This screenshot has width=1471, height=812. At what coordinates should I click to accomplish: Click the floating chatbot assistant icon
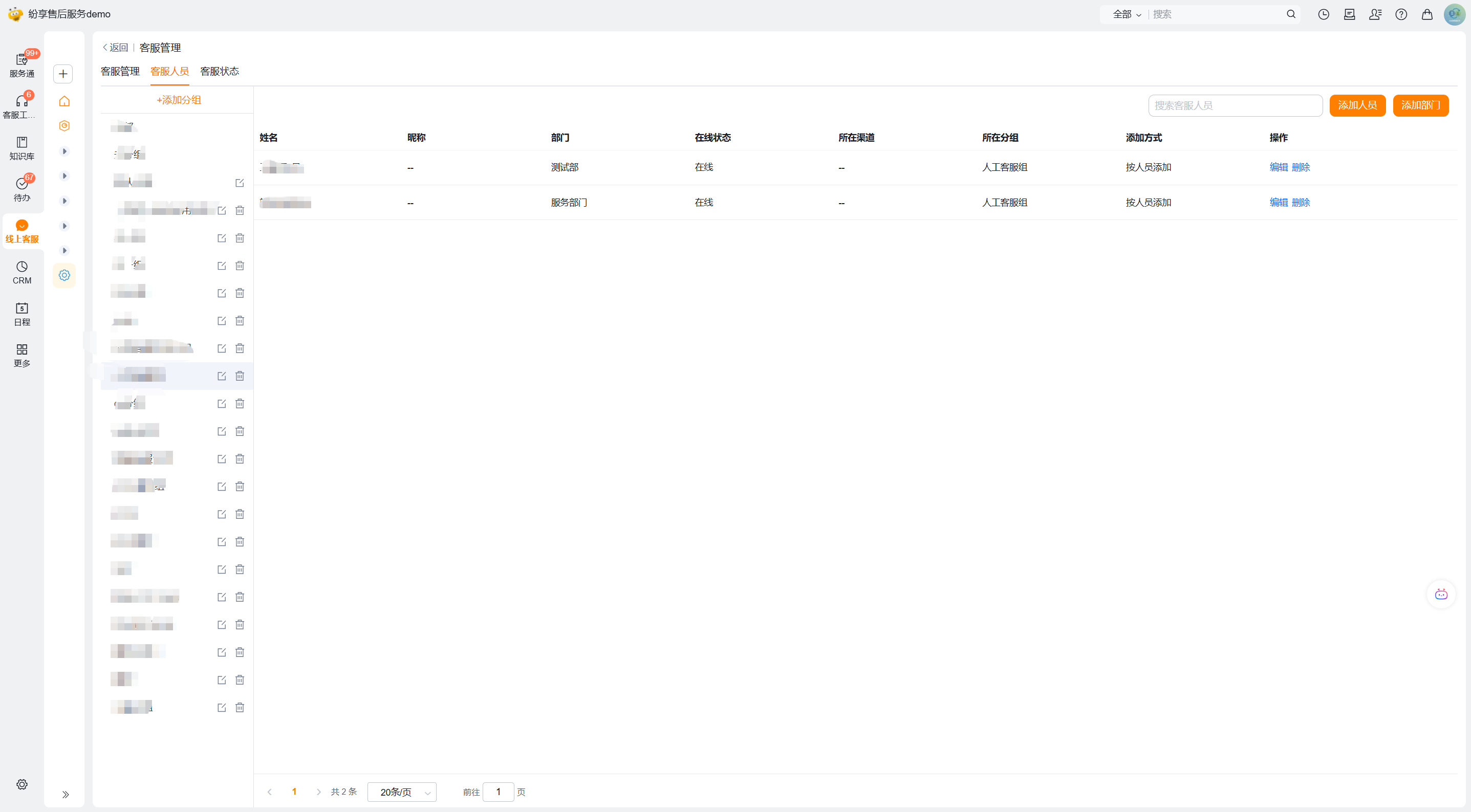1441,594
